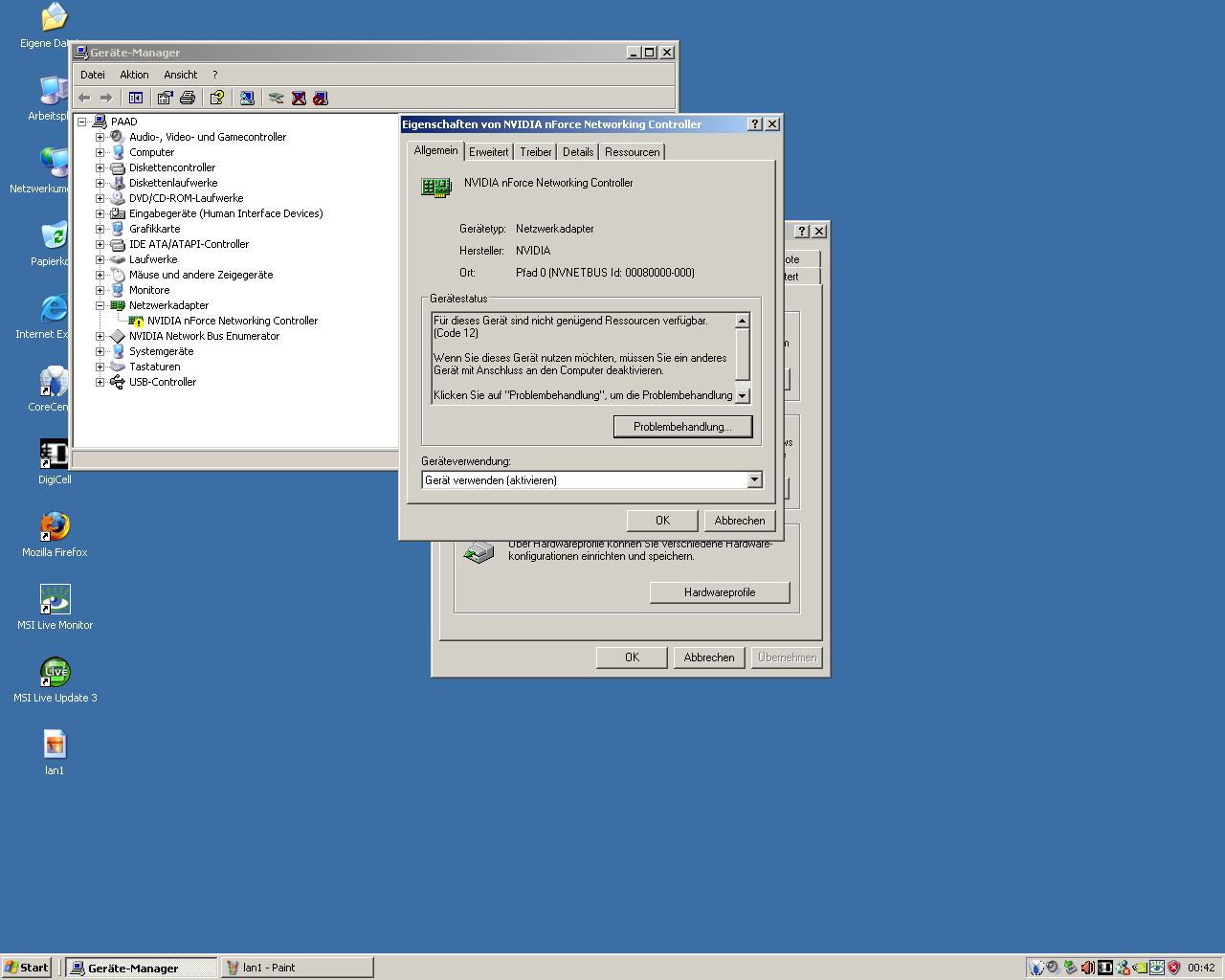The height and width of the screenshot is (980, 1225).
Task: Open Properties via the toolbar properties icon
Action: tap(165, 98)
